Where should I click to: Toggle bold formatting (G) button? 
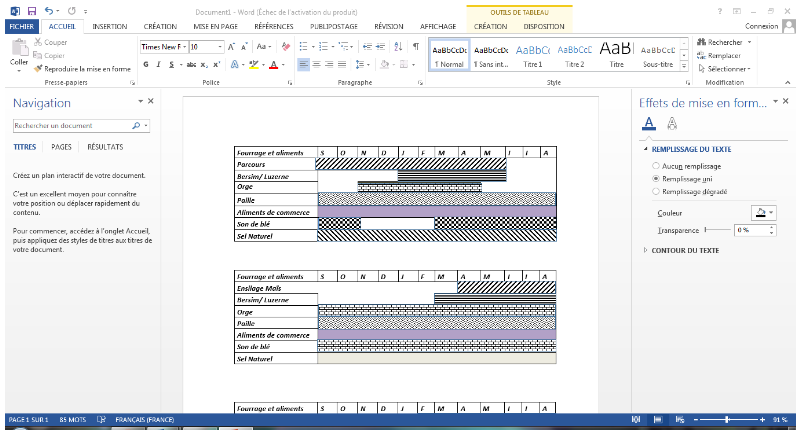pyautogui.click(x=146, y=64)
